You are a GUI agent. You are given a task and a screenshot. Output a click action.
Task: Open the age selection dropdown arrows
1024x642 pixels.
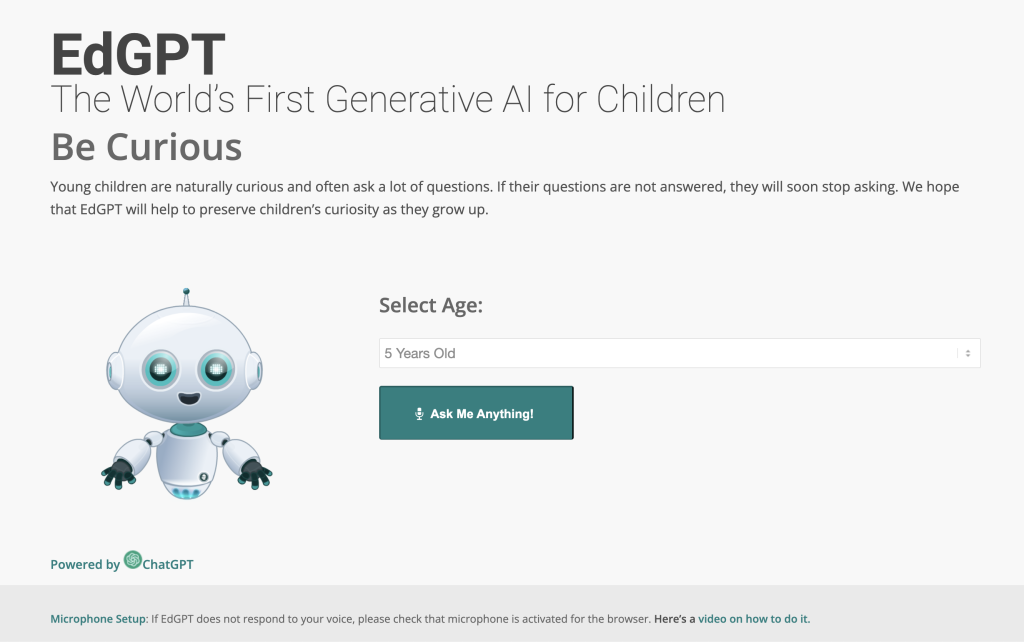(968, 353)
